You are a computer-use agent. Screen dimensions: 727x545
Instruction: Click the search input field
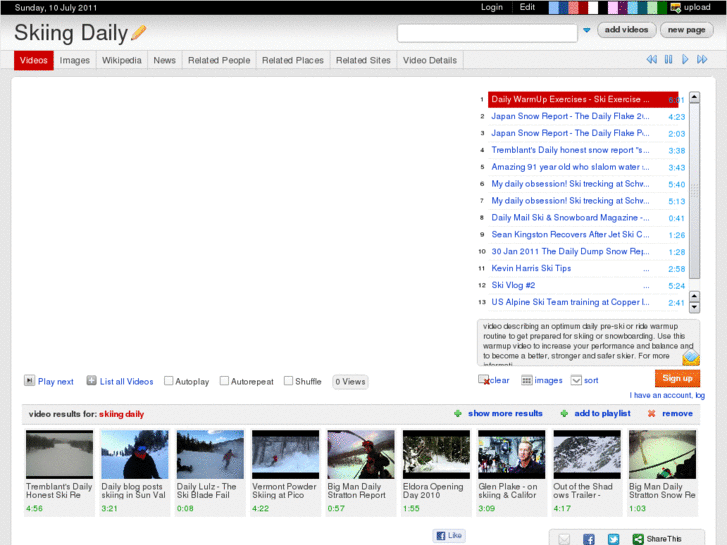coord(487,33)
